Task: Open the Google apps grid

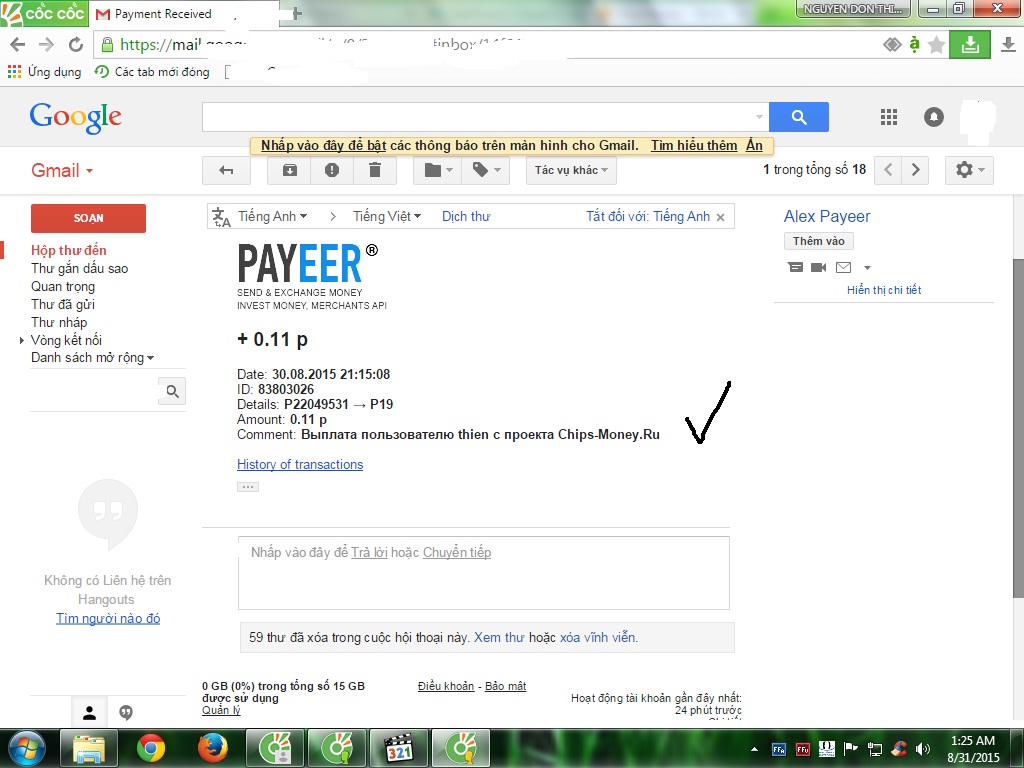Action: [x=889, y=117]
